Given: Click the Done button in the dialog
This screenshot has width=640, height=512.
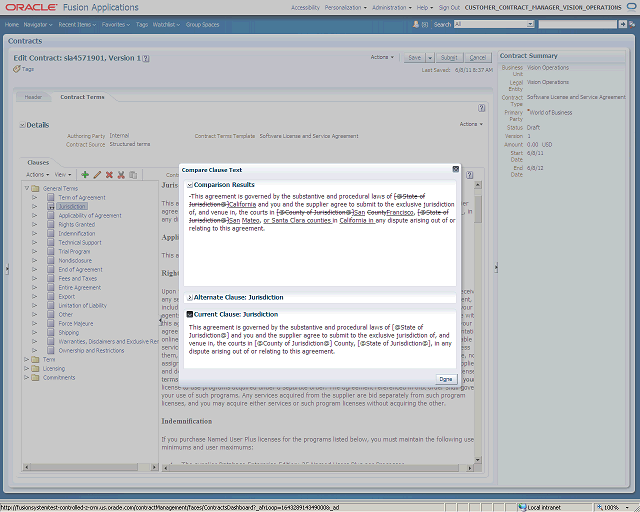Looking at the screenshot, I should coord(446,379).
